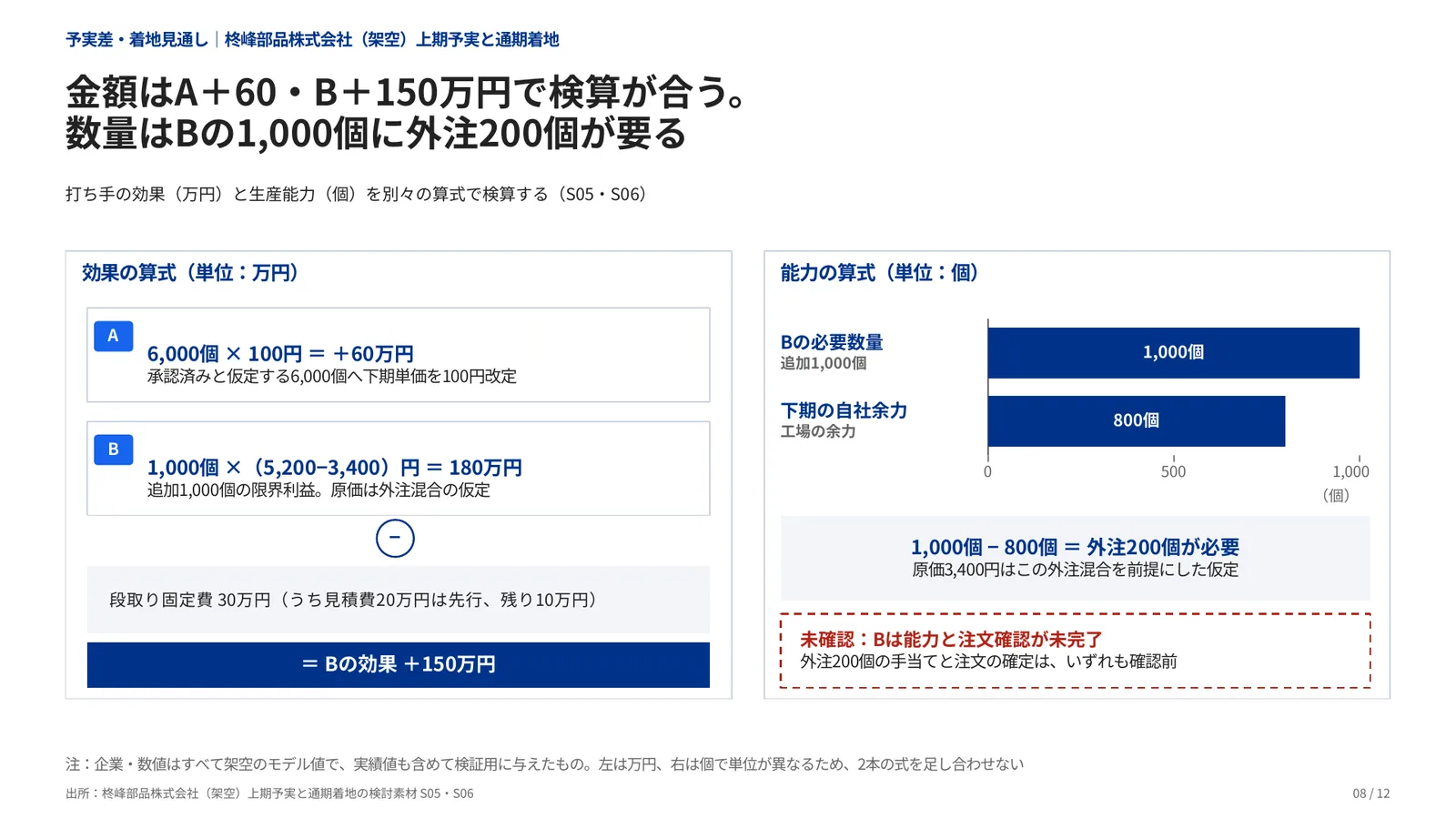Click the subtitle '打ち手の効果(万円)と生産能力(個)…'
The width and height of the screenshot is (1456, 819).
[357, 194]
